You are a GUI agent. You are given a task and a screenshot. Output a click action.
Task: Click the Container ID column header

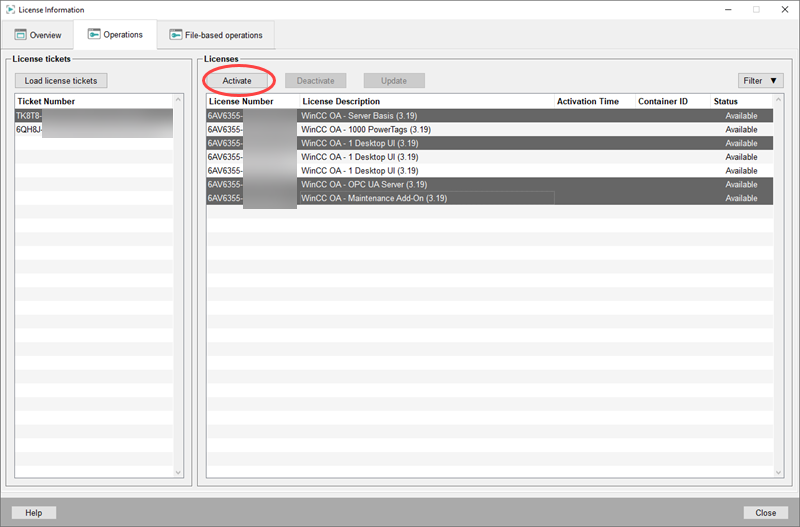(670, 101)
